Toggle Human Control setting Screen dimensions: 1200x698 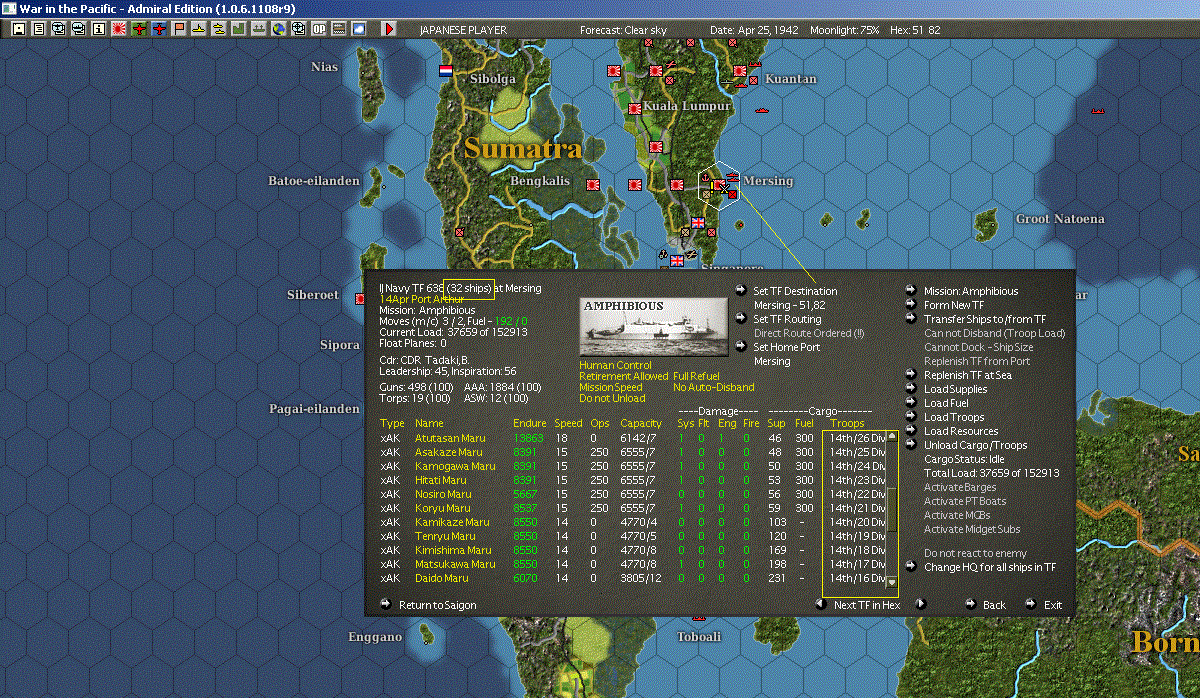click(615, 365)
